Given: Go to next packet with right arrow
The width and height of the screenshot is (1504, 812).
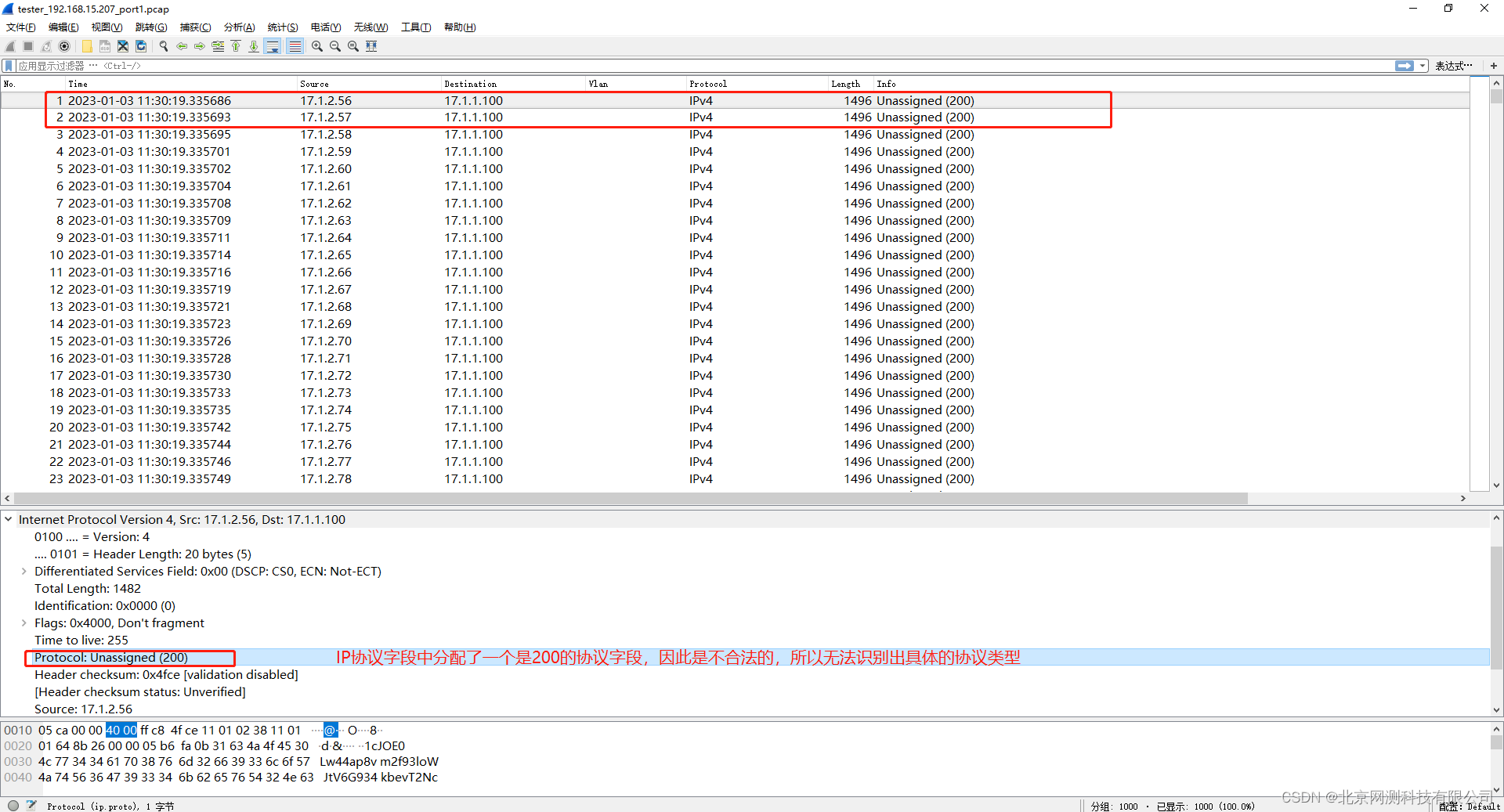Looking at the screenshot, I should pyautogui.click(x=199, y=46).
